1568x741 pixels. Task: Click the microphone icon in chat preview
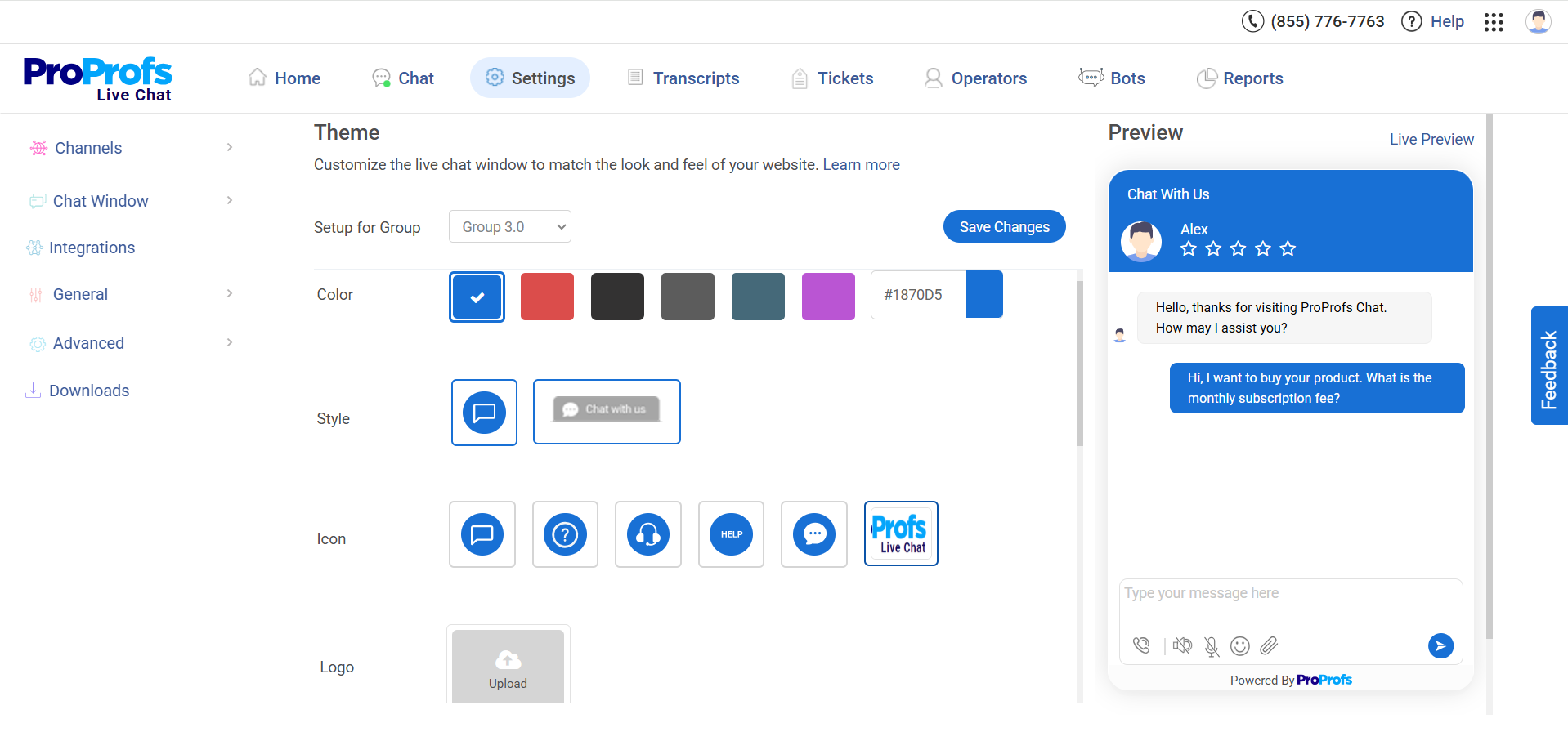[x=1212, y=647]
